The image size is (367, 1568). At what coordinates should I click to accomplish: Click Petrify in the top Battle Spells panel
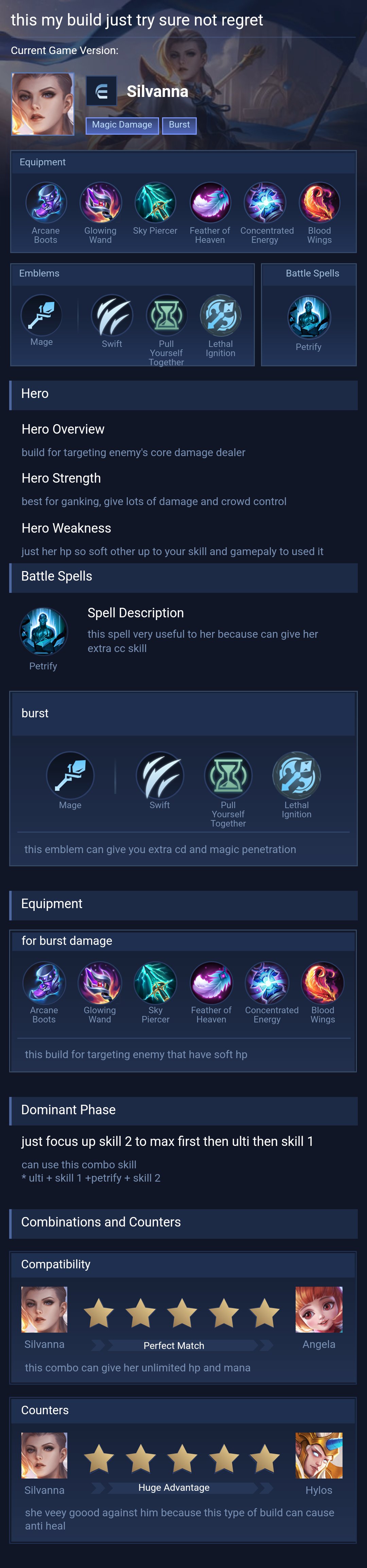coord(309,318)
